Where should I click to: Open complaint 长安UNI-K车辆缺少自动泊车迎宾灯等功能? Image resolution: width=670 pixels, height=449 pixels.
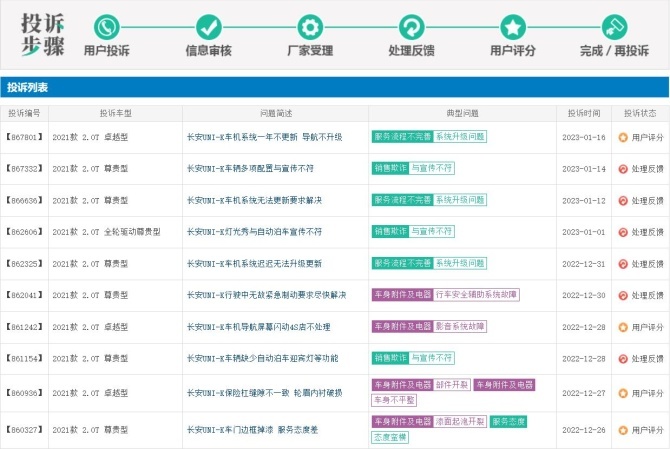(262, 358)
